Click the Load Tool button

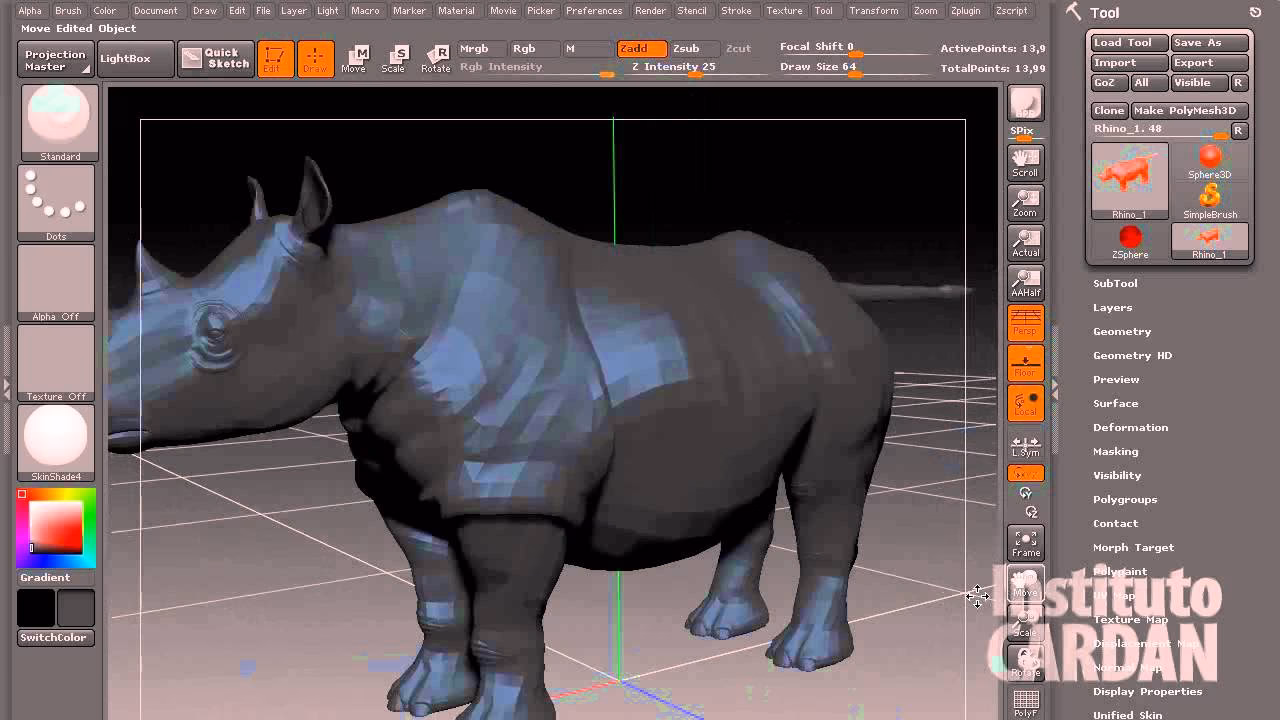pyautogui.click(x=1128, y=42)
